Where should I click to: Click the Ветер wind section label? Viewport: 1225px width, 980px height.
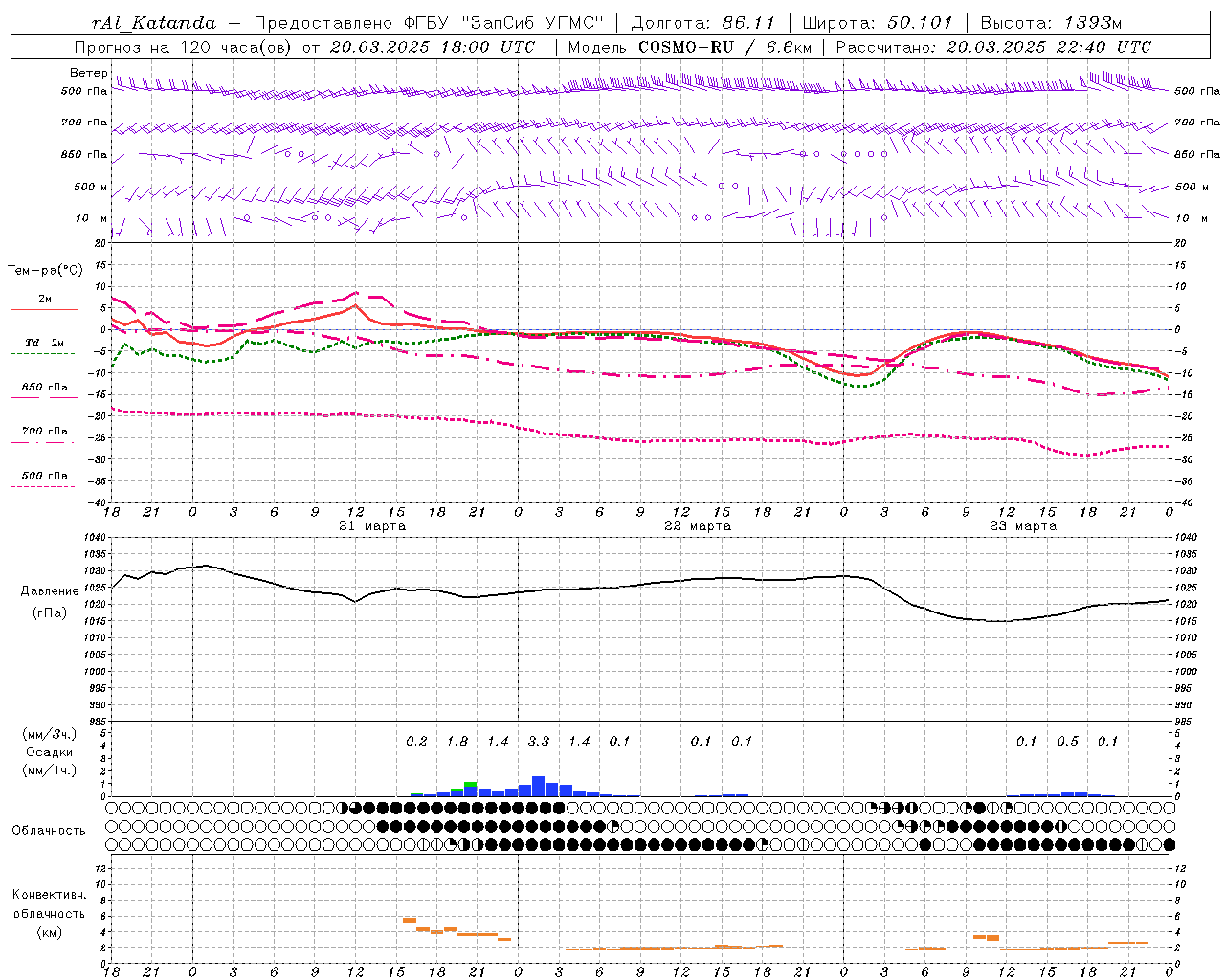pyautogui.click(x=89, y=73)
